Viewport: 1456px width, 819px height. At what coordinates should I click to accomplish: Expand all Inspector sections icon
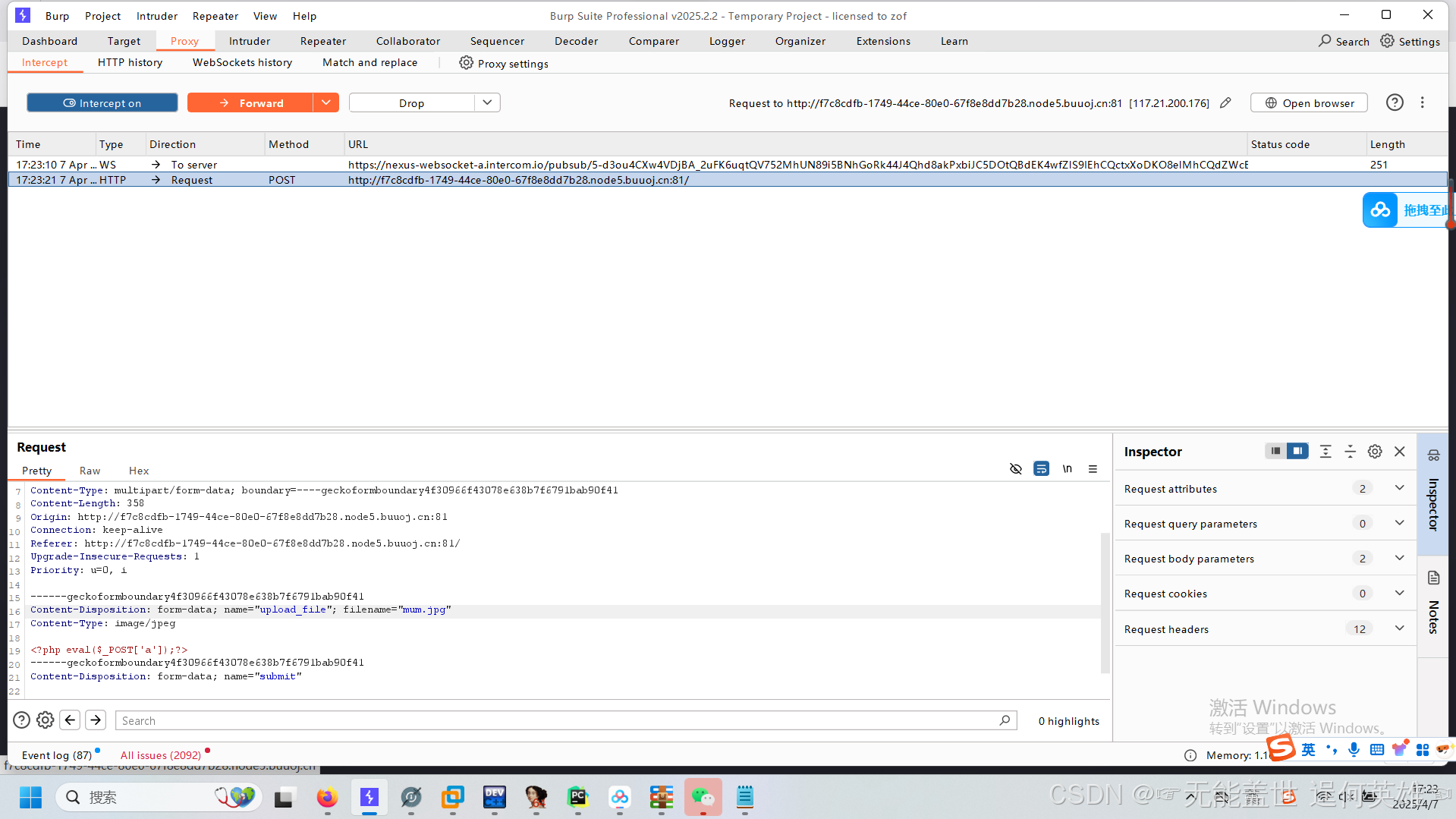[1325, 452]
